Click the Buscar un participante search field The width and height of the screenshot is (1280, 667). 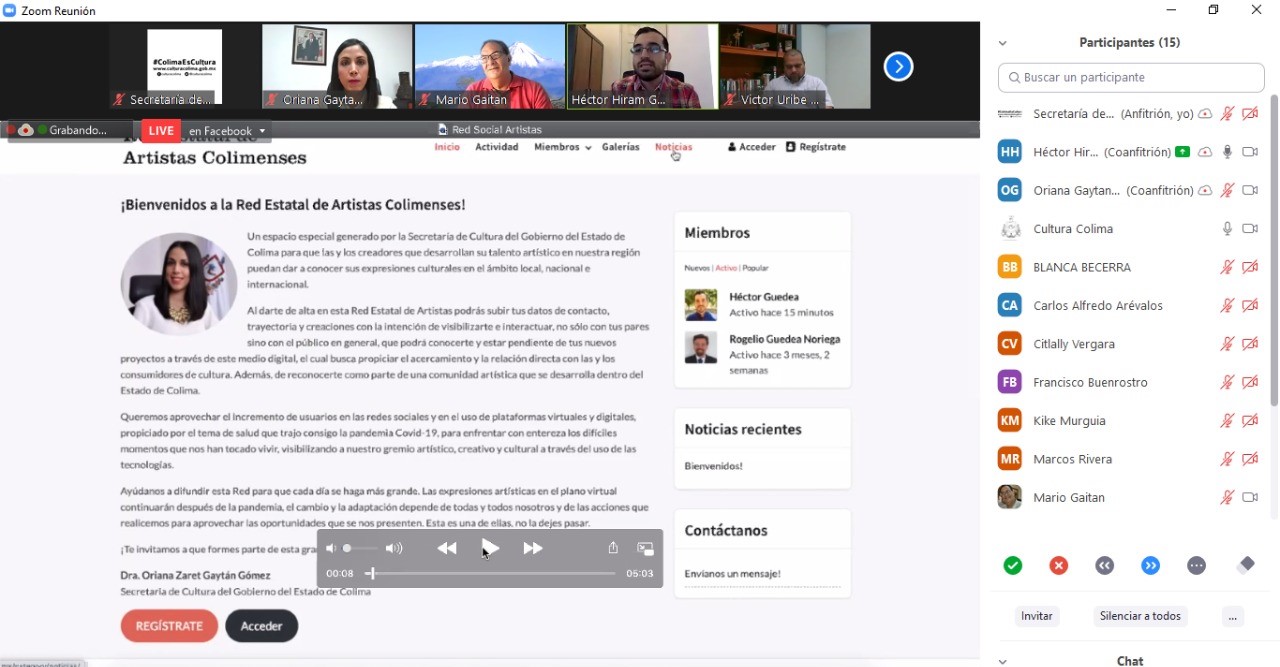pos(1131,77)
